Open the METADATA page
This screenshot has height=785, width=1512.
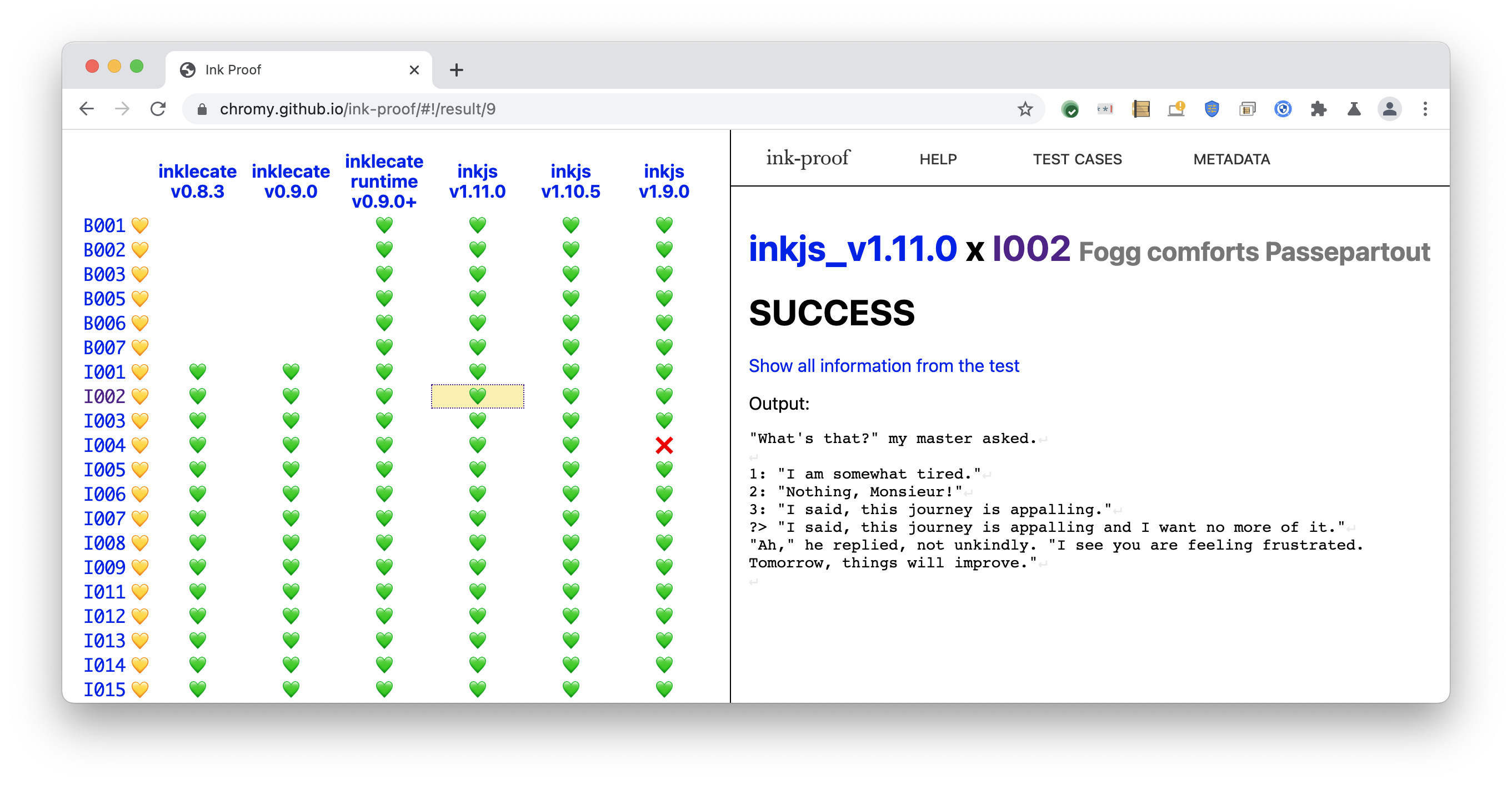1231,159
